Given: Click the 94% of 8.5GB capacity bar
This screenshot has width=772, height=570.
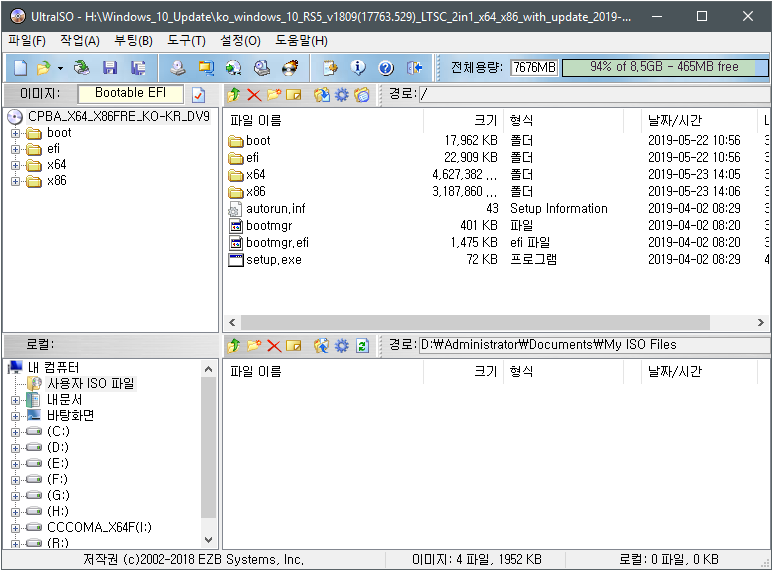Looking at the screenshot, I should pyautogui.click(x=665, y=67).
